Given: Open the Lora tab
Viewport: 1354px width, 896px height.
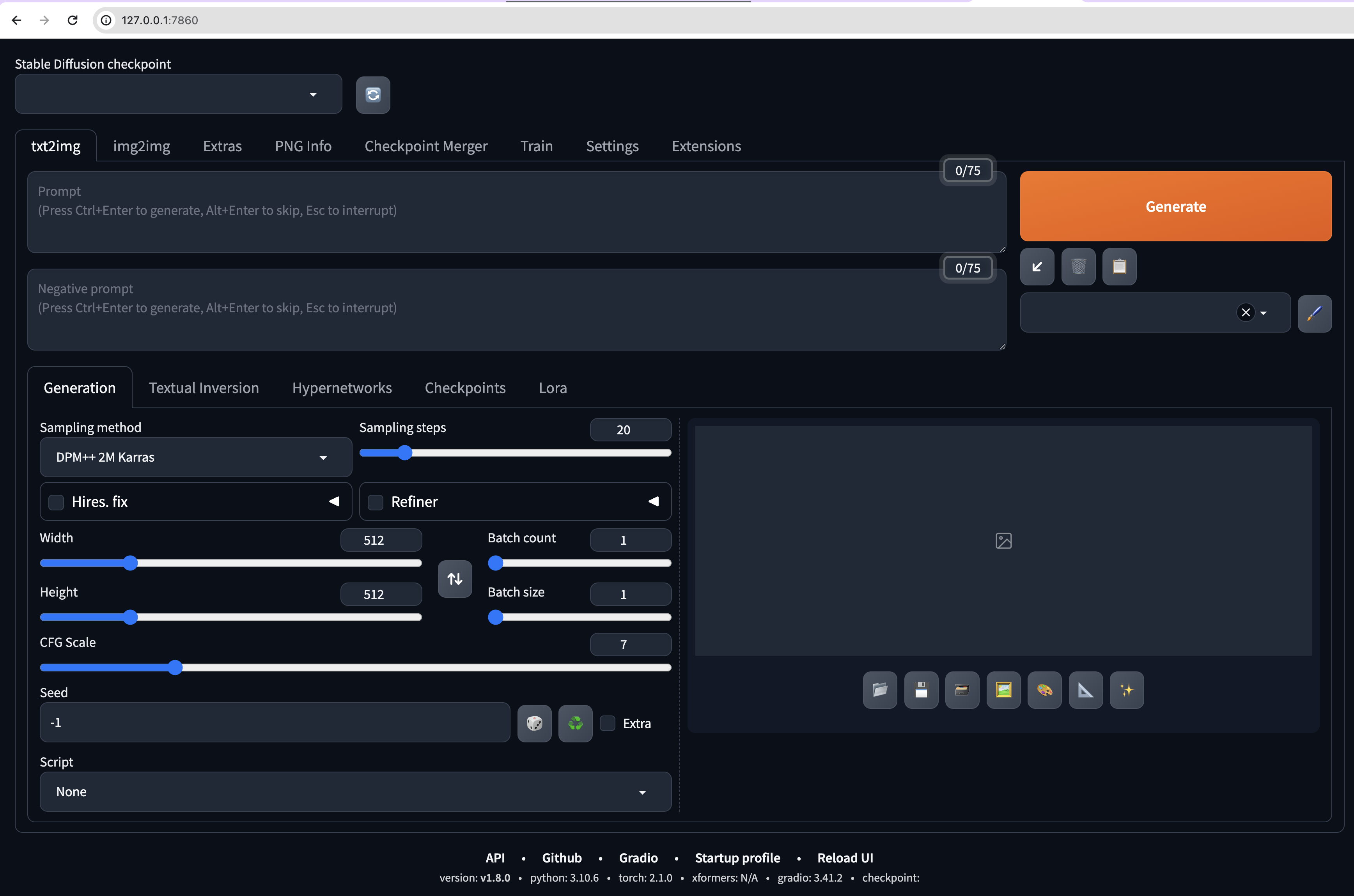Looking at the screenshot, I should click(x=552, y=388).
